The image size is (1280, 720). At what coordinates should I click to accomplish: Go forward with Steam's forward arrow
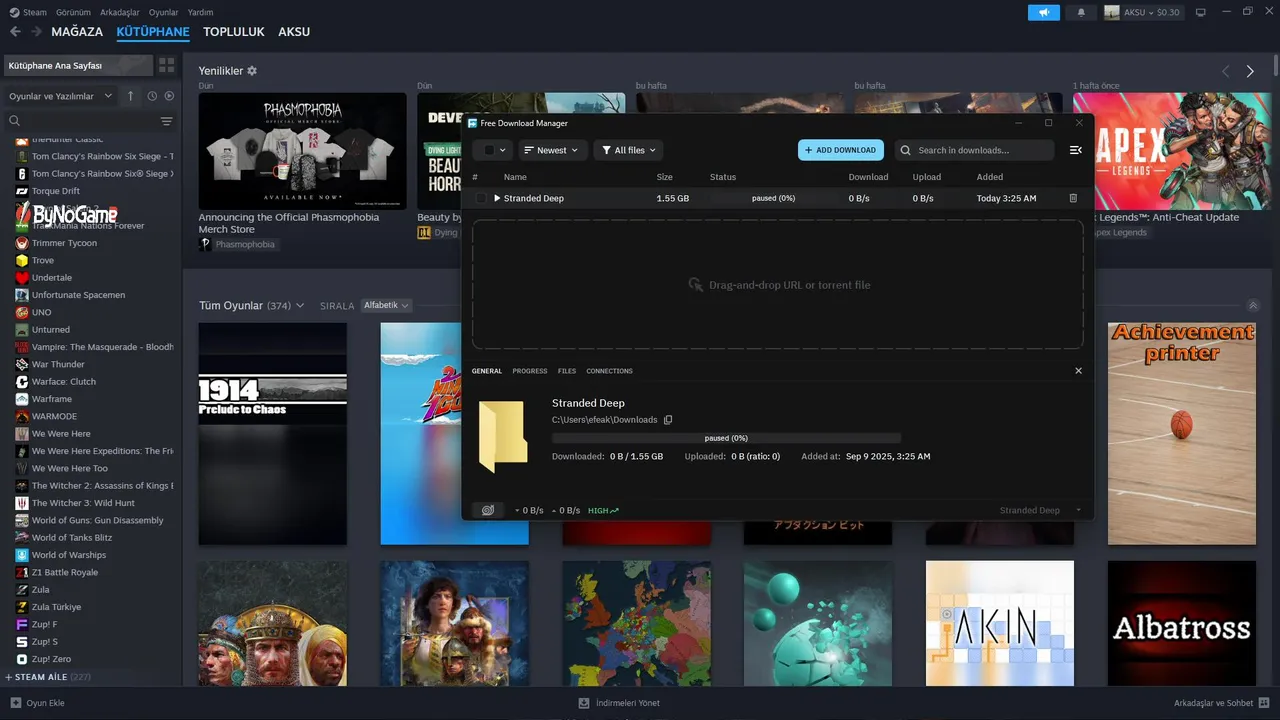(37, 32)
